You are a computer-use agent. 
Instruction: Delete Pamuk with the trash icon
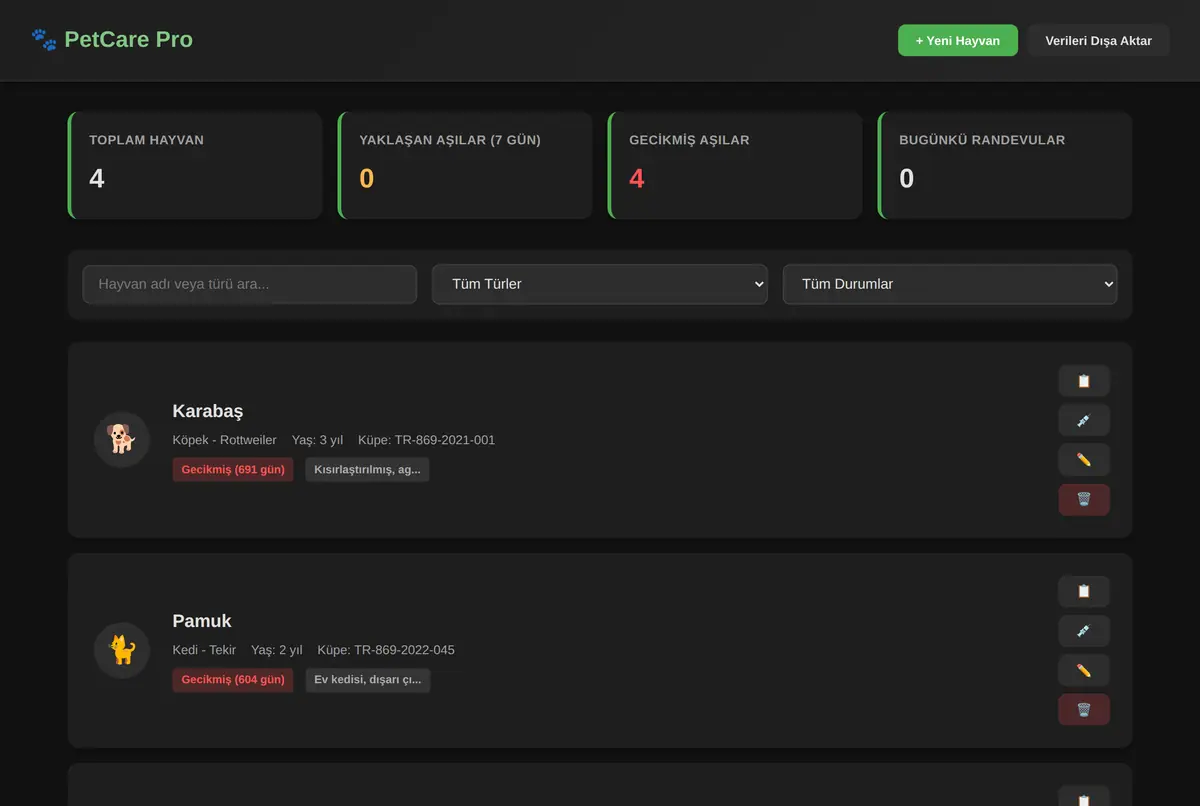pyautogui.click(x=1084, y=710)
